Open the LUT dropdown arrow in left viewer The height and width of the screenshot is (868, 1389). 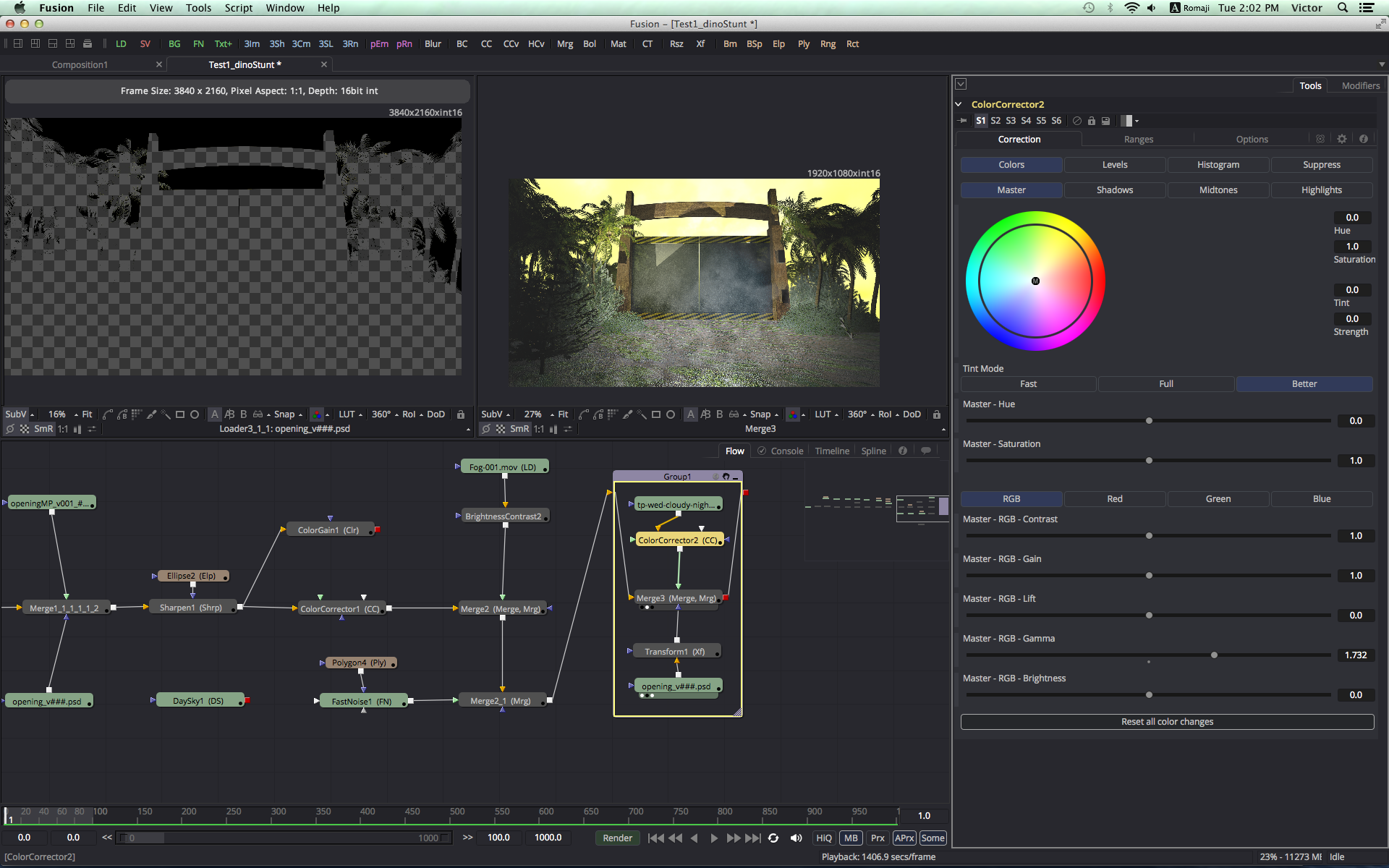coord(361,415)
